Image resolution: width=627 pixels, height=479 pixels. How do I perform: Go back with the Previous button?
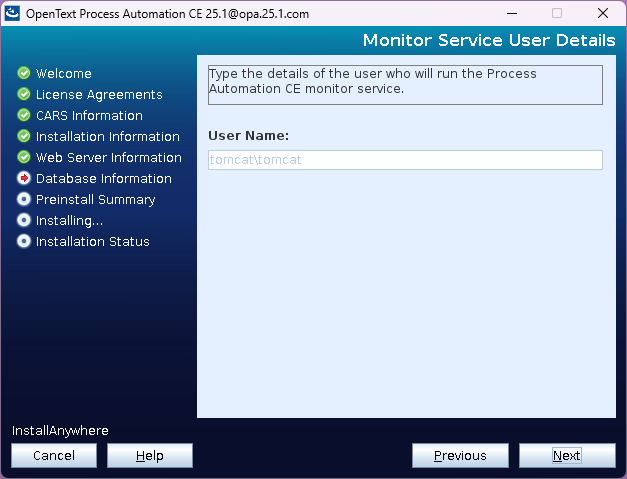(x=460, y=455)
